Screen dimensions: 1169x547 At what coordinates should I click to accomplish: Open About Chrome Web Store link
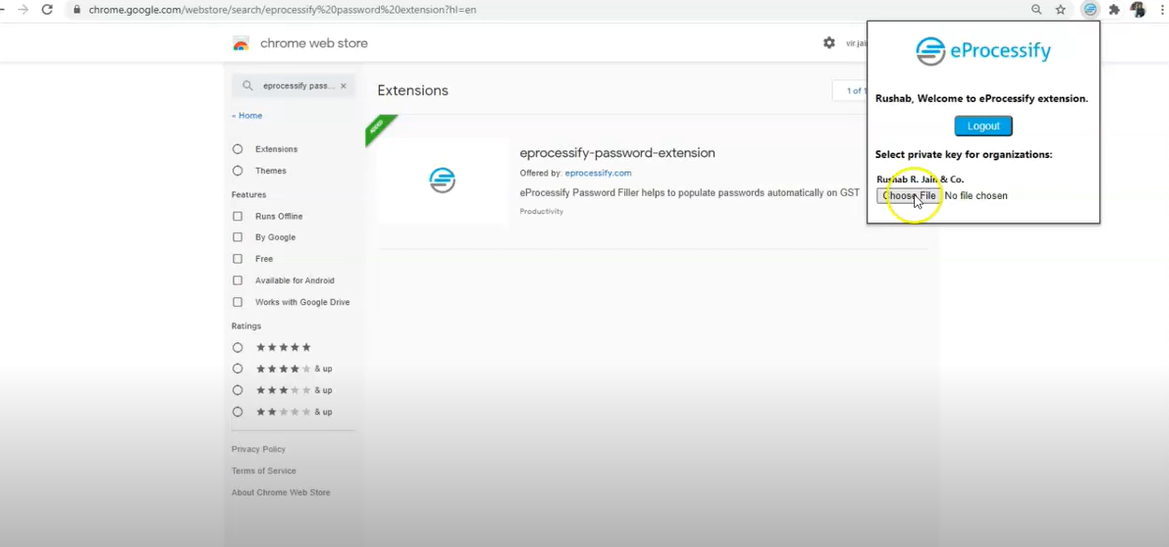point(281,493)
